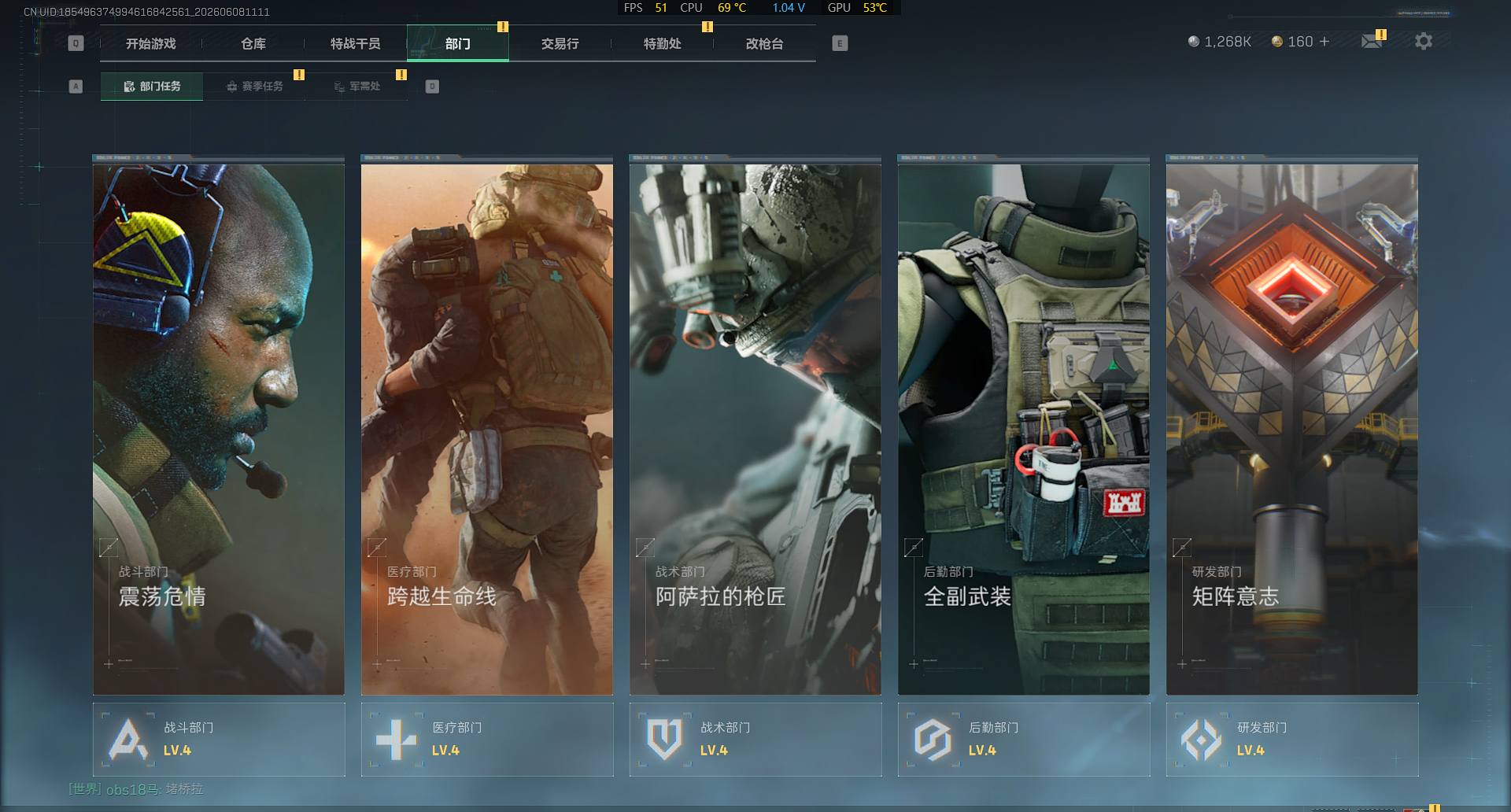
Task: Click the FPS 51 overlay readout
Action: [x=645, y=8]
